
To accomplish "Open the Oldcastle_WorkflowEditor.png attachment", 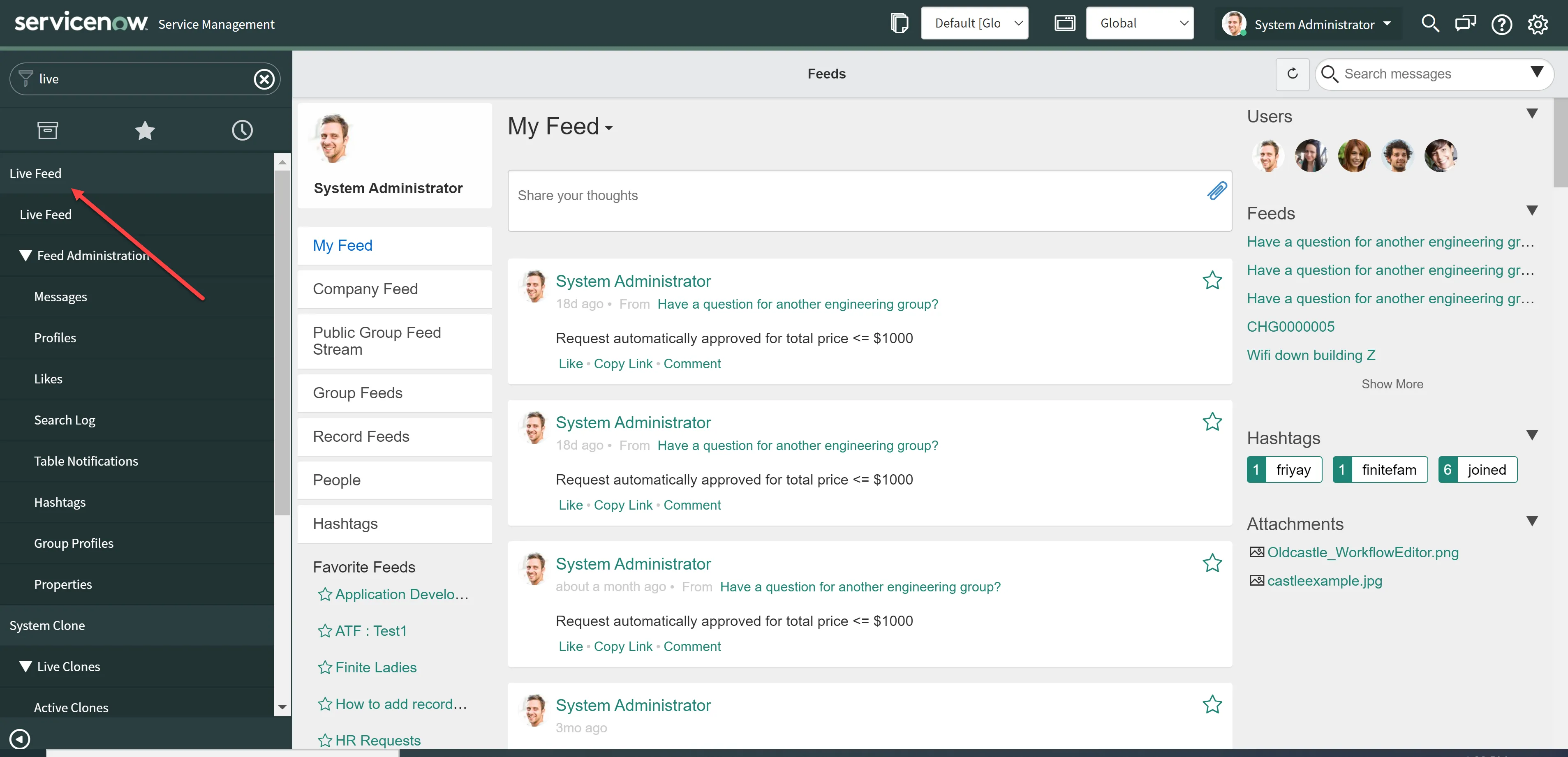I will [1362, 552].
